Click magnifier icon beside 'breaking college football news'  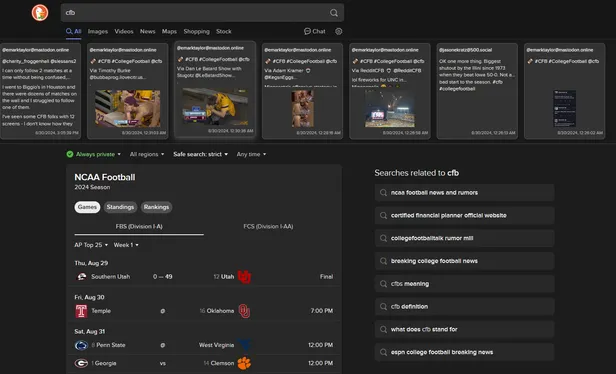click(383, 261)
